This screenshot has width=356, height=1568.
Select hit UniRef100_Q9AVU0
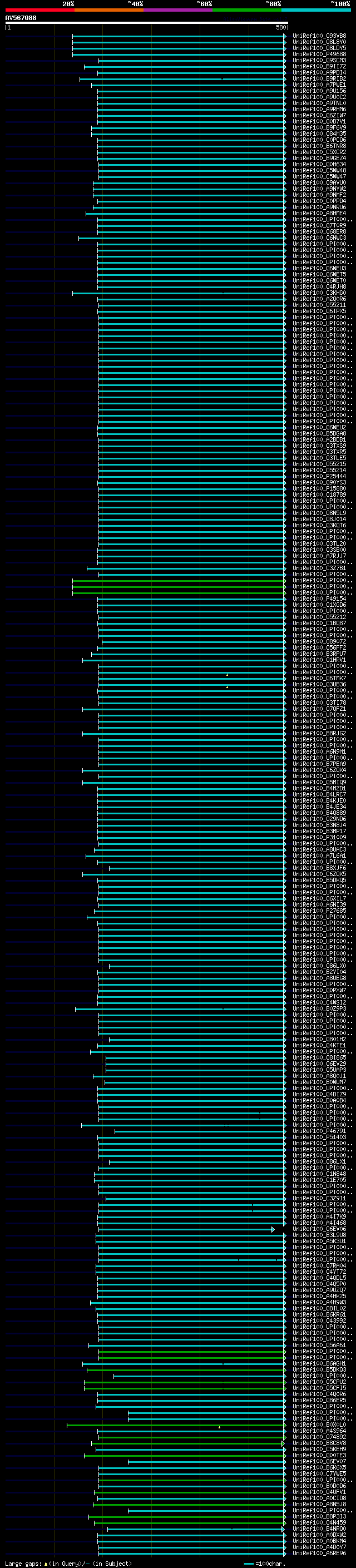[319, 182]
